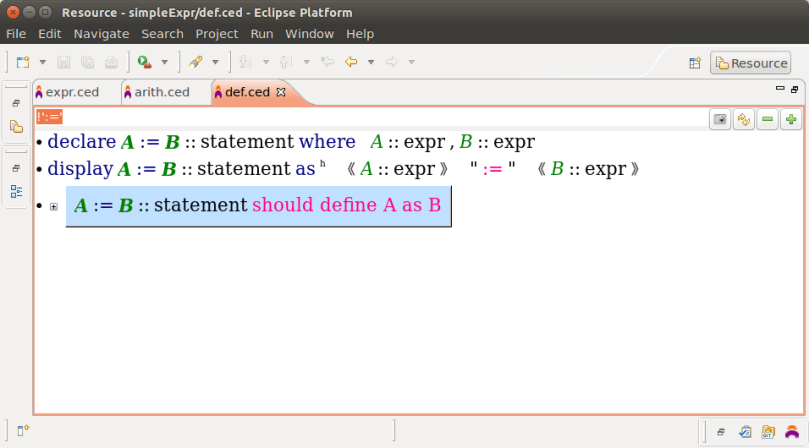Open the Project Explorer fast view icon
Screen dimensions: 809x448
(16, 127)
